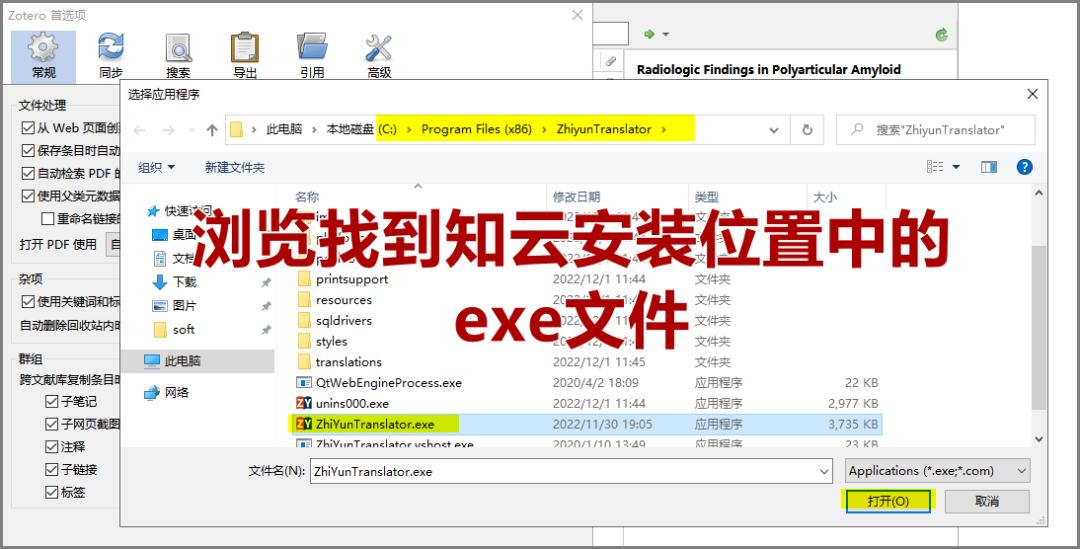Open the dialog help icon
Viewport: 1080px width, 549px height.
click(1024, 167)
